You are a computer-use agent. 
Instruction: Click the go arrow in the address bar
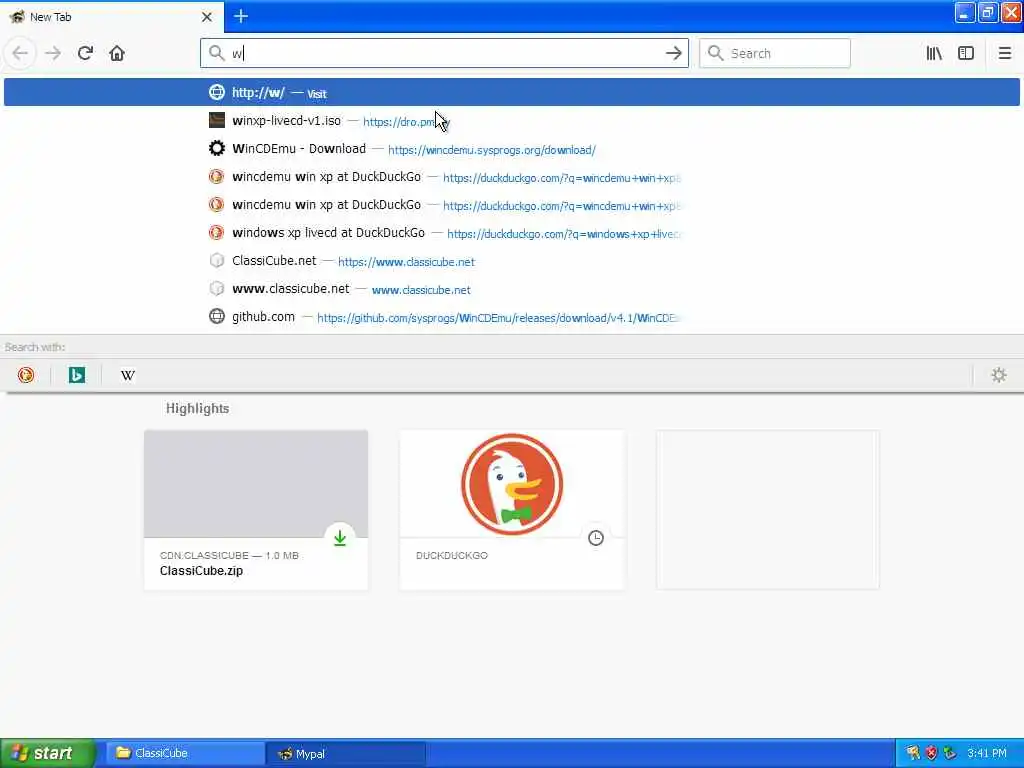pyautogui.click(x=673, y=53)
